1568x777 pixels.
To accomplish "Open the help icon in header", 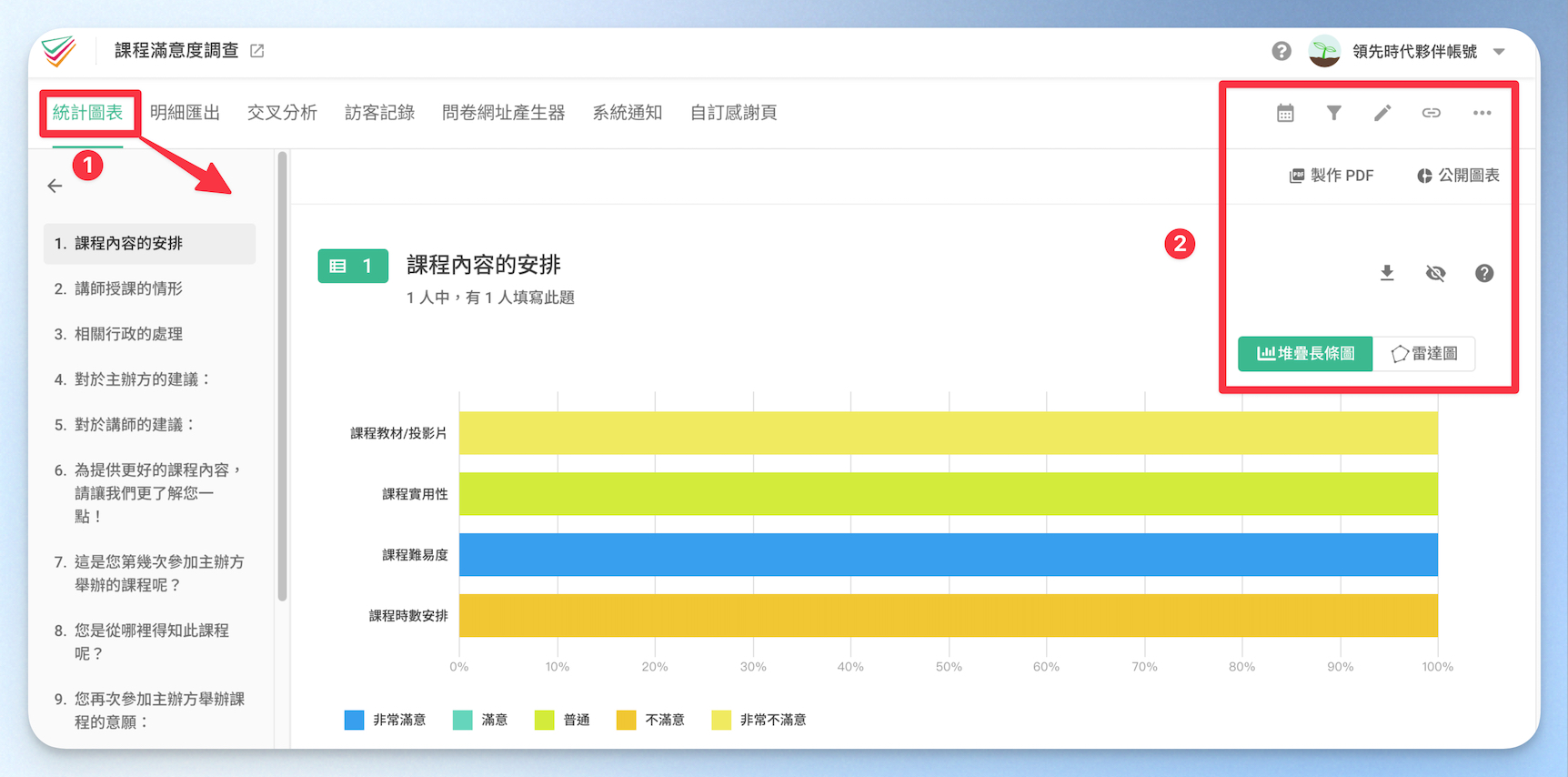I will tap(1282, 51).
